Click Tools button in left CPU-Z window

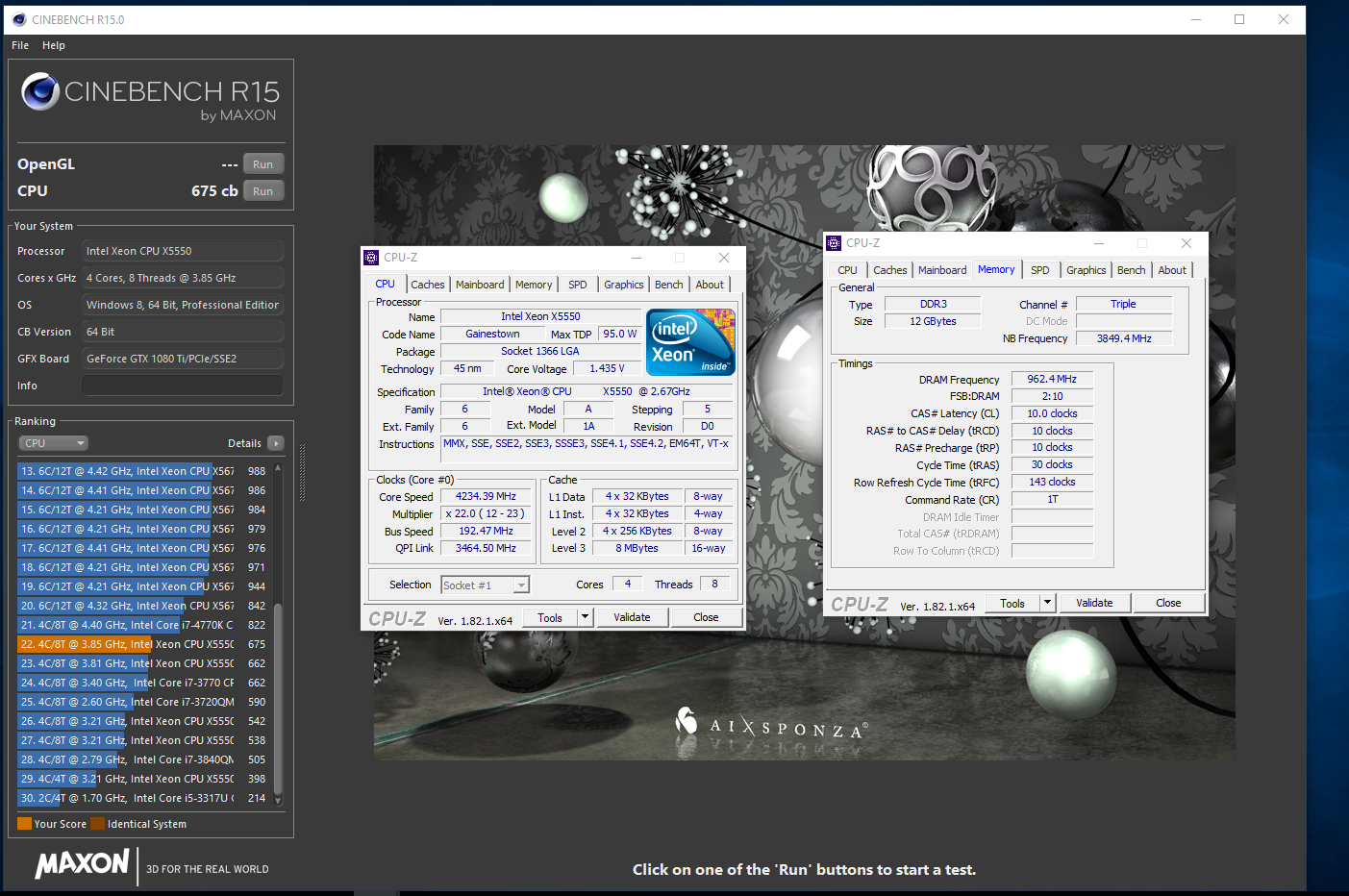[550, 618]
